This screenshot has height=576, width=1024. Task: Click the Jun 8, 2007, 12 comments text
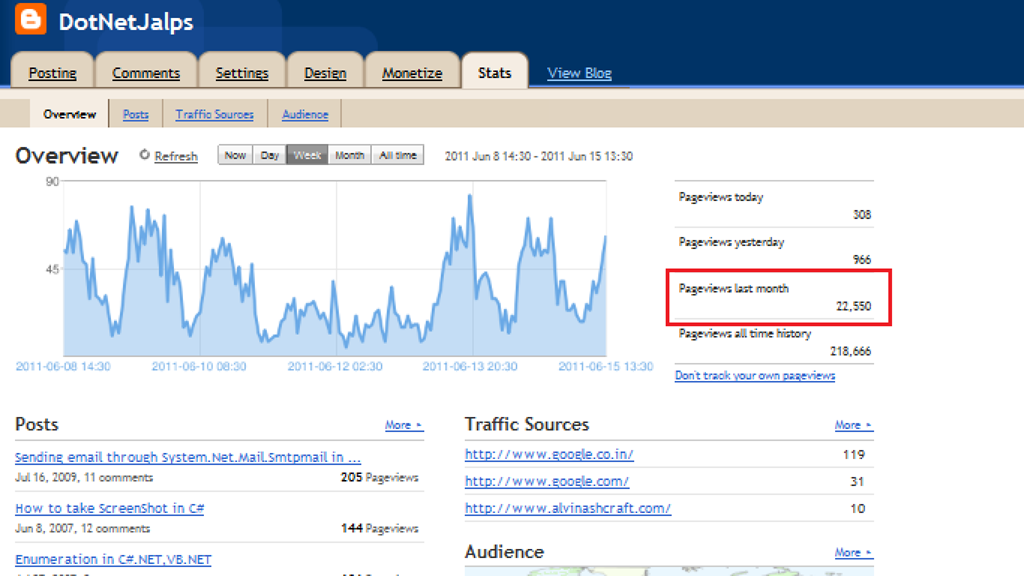(82, 528)
